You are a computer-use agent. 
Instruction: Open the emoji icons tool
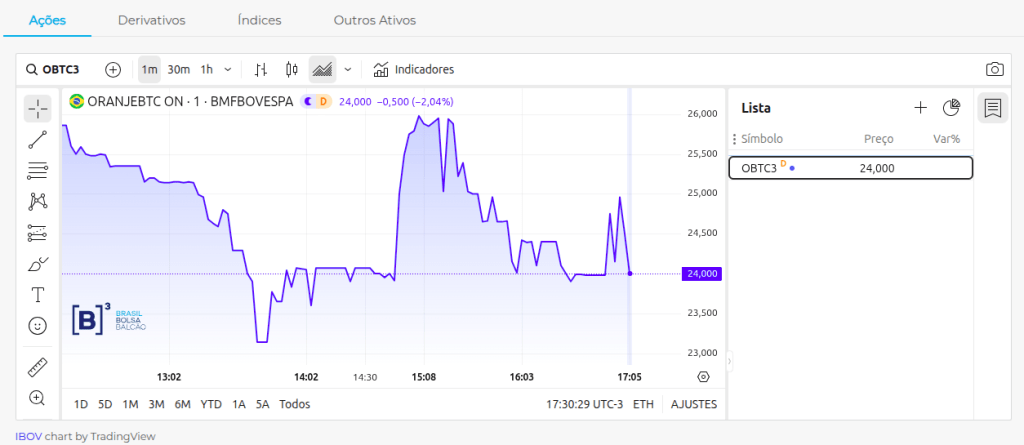(x=37, y=325)
